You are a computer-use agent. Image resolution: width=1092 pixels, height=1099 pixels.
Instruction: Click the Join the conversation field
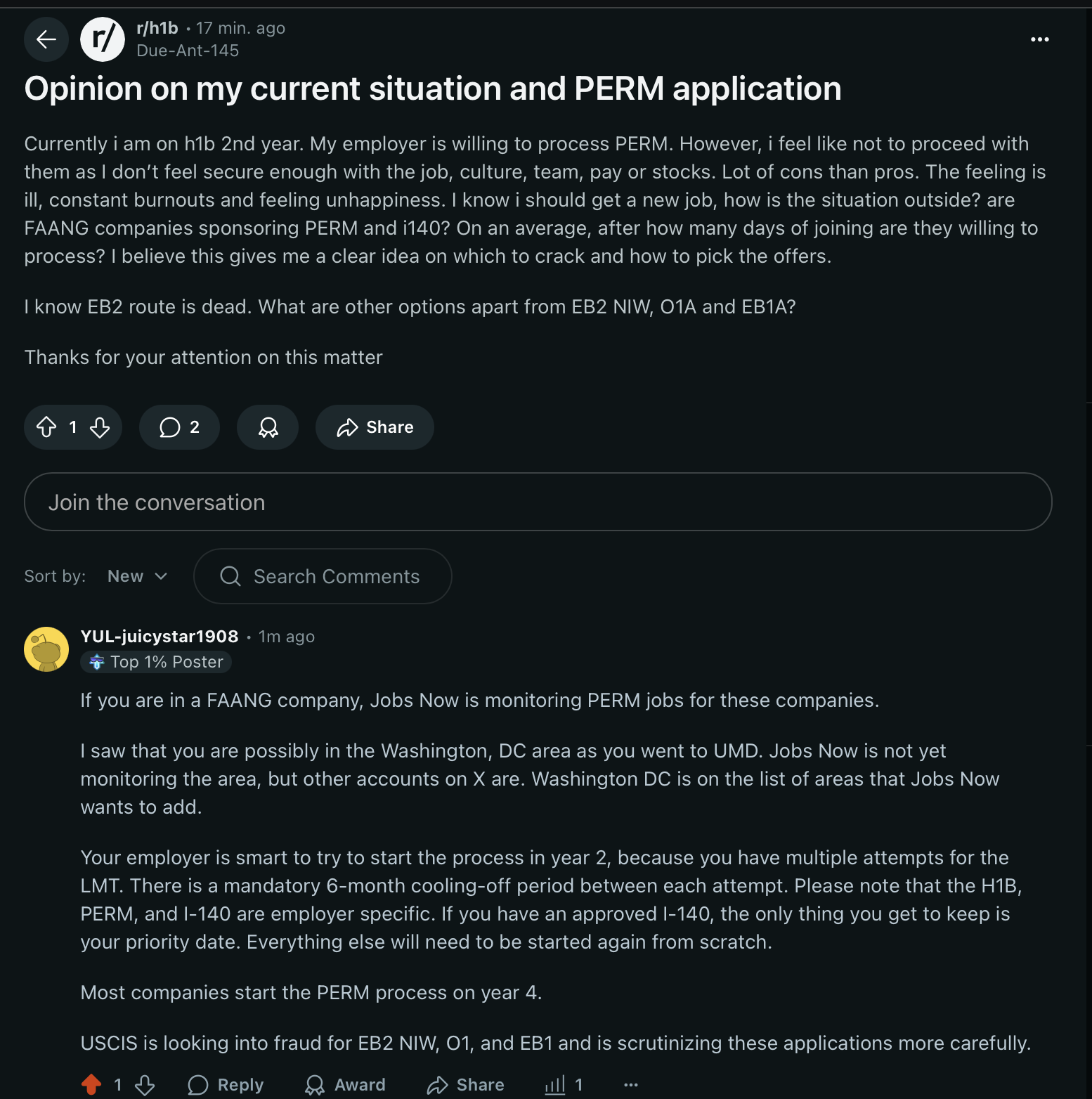tap(538, 502)
